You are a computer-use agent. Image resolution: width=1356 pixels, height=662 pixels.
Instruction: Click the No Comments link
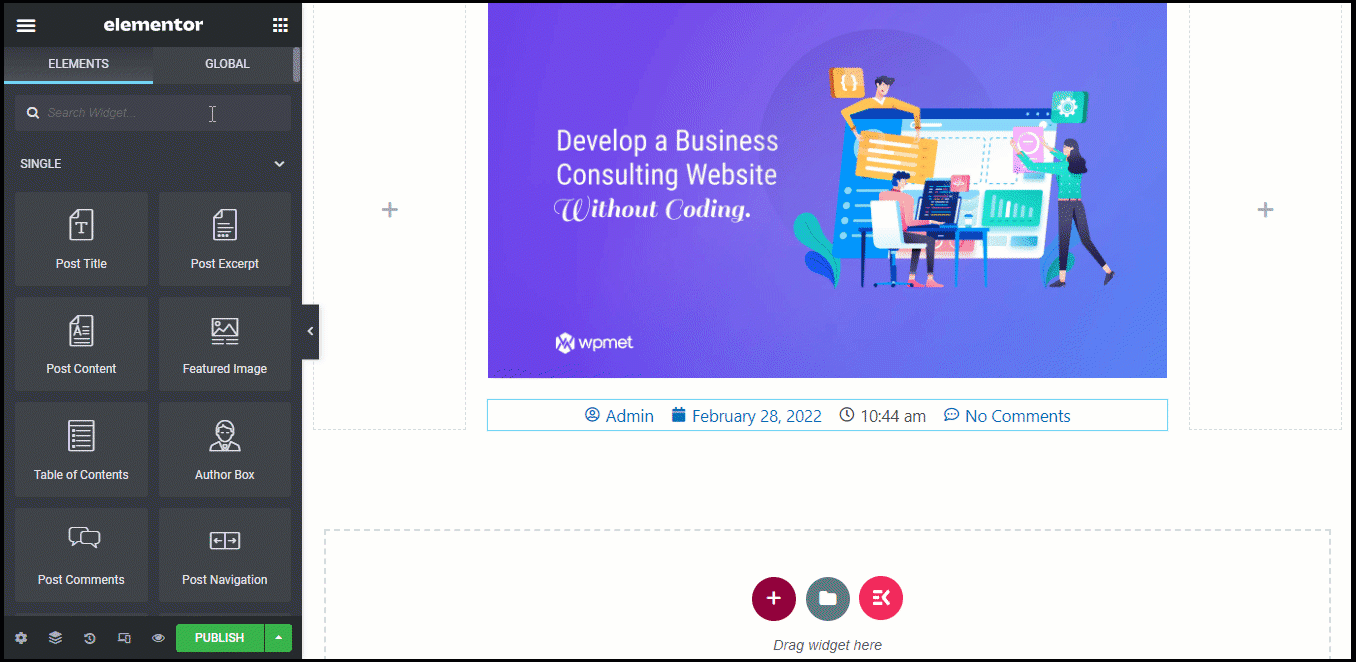(x=1007, y=416)
